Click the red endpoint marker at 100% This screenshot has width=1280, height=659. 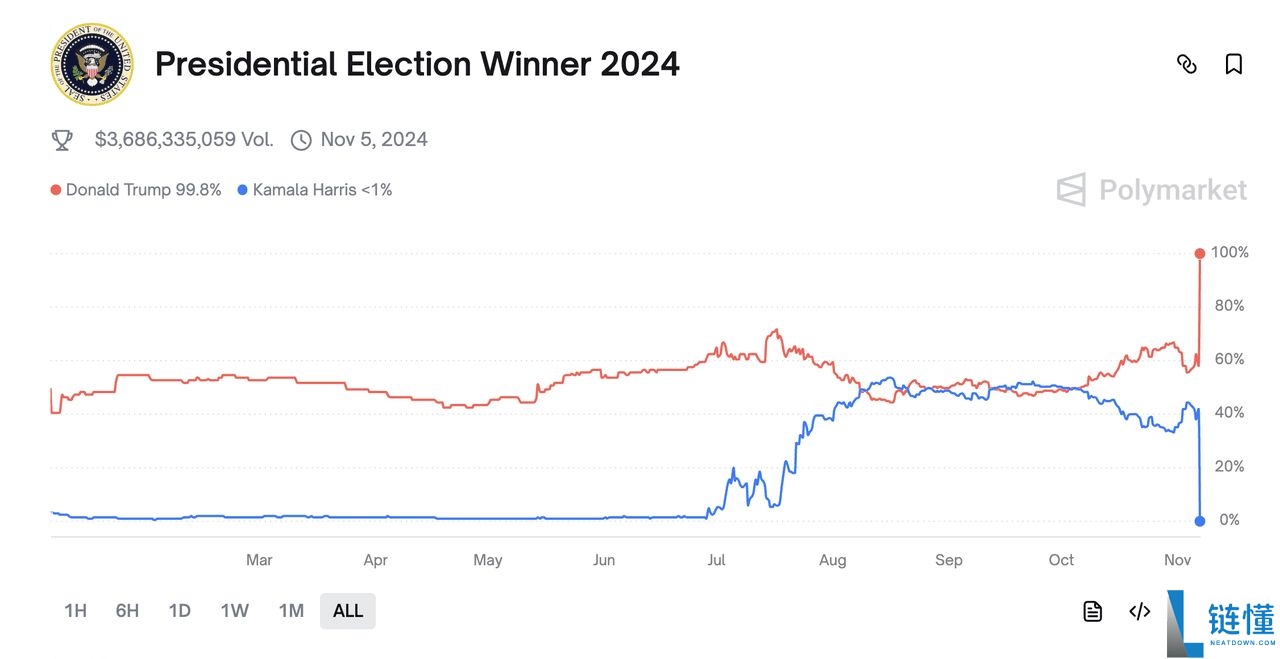[1199, 253]
